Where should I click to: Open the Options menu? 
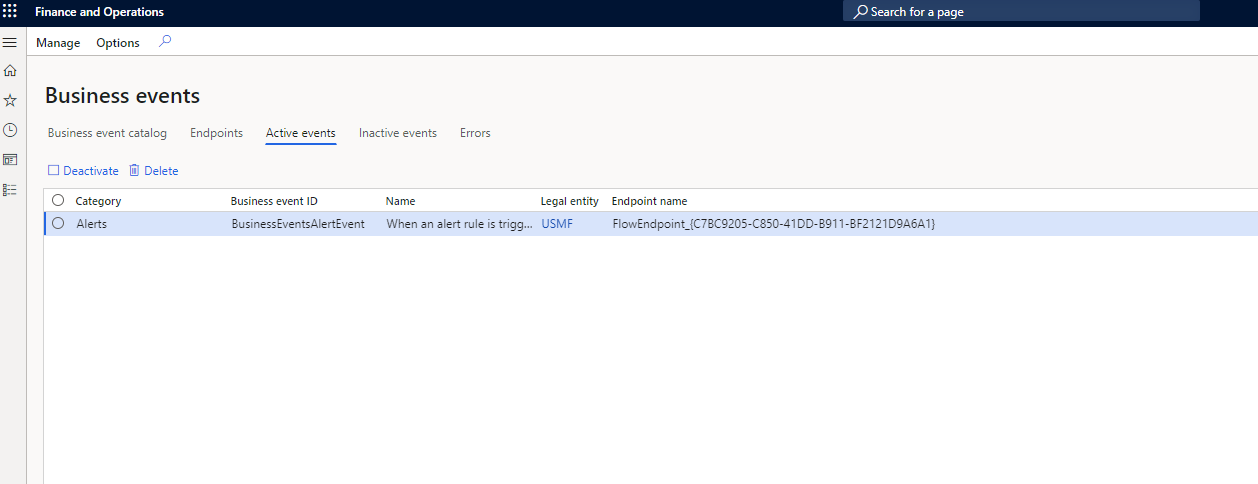pos(118,43)
